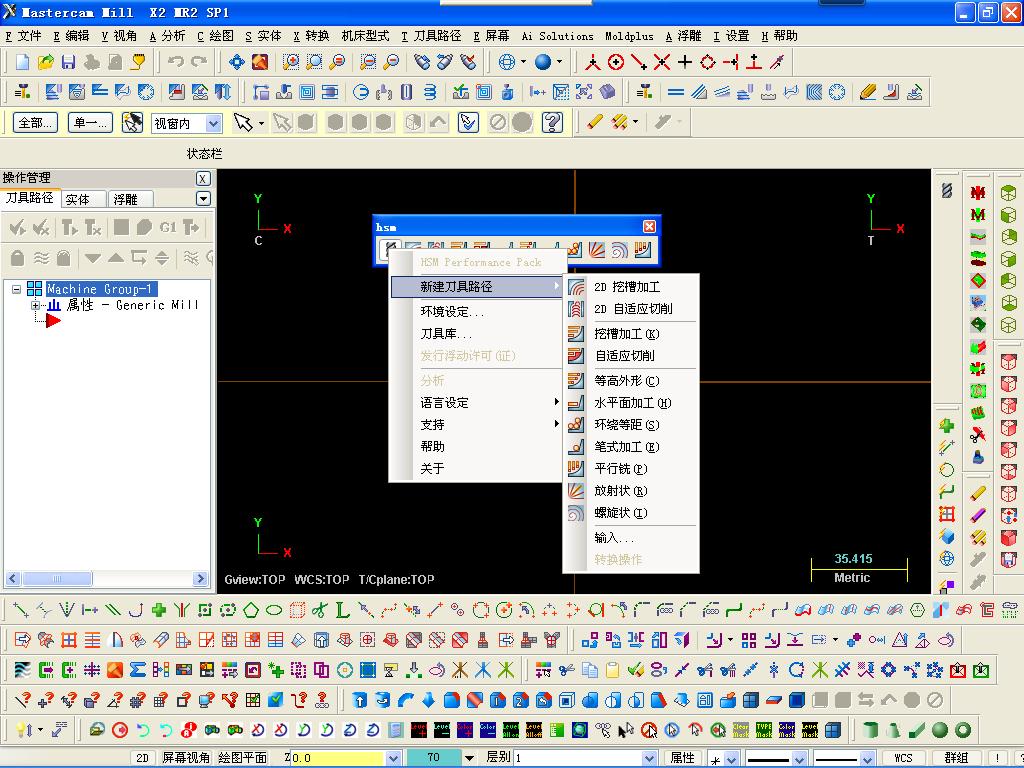
Task: Switch to the 浮雕 Art tab
Action: (x=130, y=199)
